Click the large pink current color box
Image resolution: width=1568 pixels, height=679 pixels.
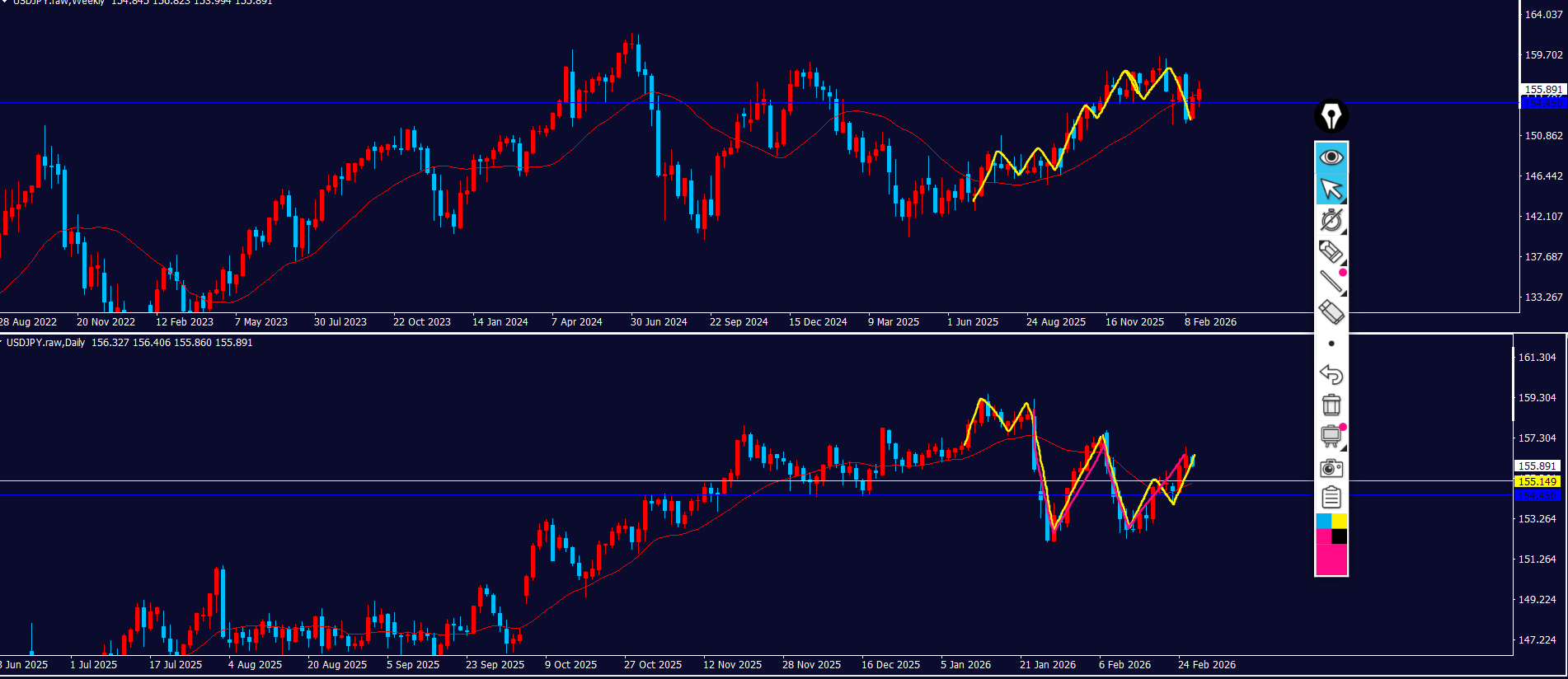(1331, 560)
